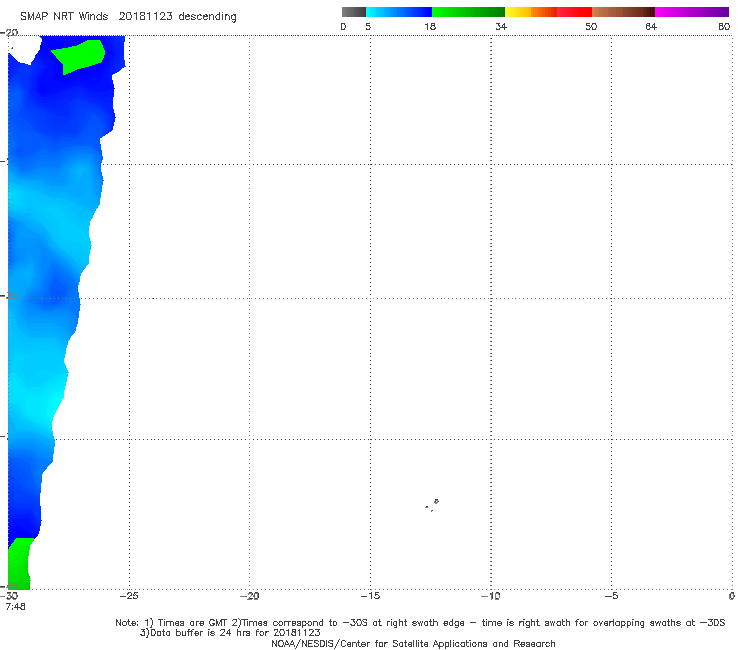Viewport: 740px width, 650px height.
Task: Click the light cyan low-wind area of swath
Action: coord(35,397)
